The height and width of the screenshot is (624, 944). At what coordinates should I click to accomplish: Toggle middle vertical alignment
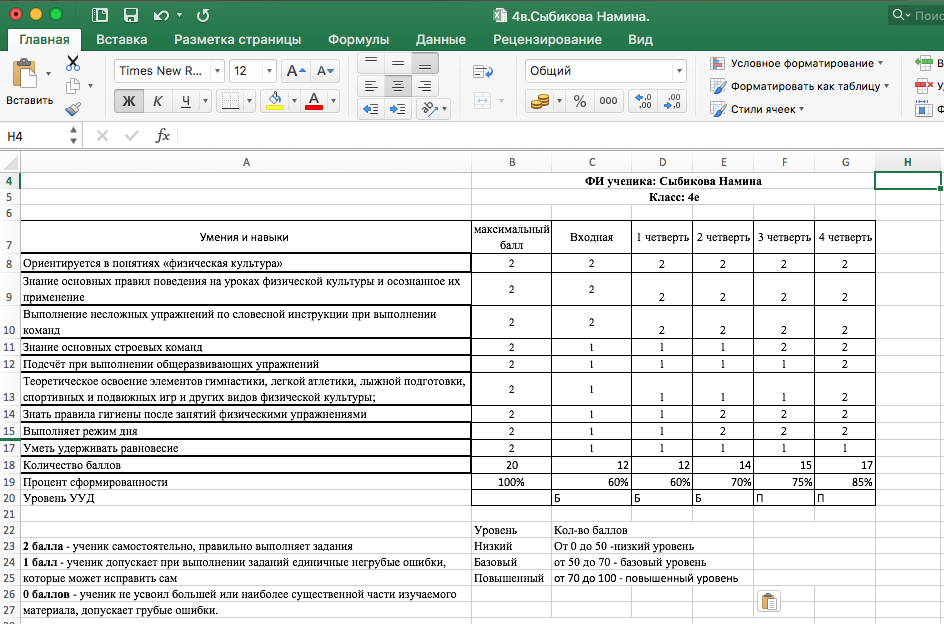[398, 63]
